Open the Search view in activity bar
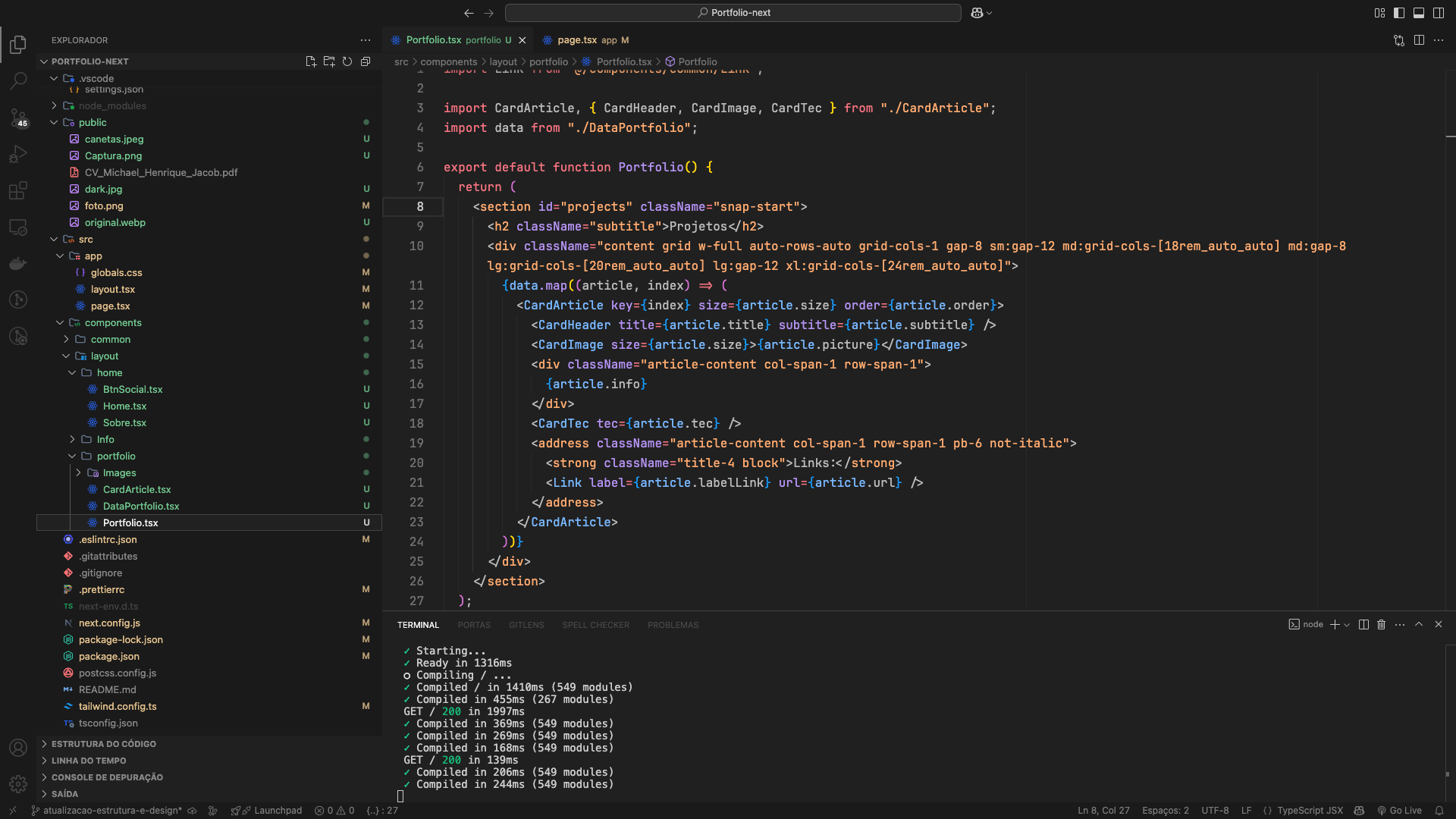 [x=18, y=80]
